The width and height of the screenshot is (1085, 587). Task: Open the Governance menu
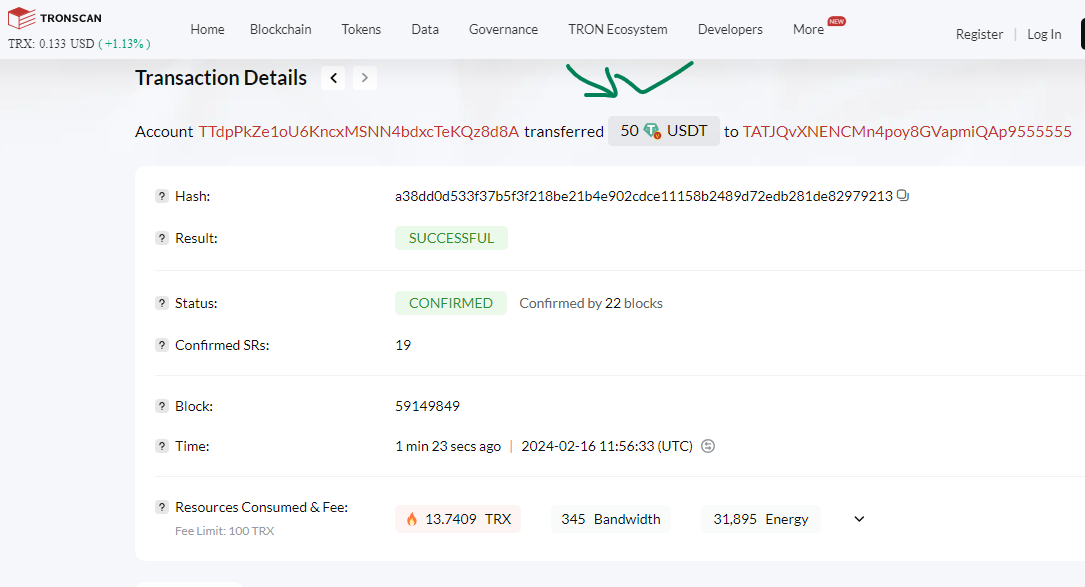tap(503, 29)
